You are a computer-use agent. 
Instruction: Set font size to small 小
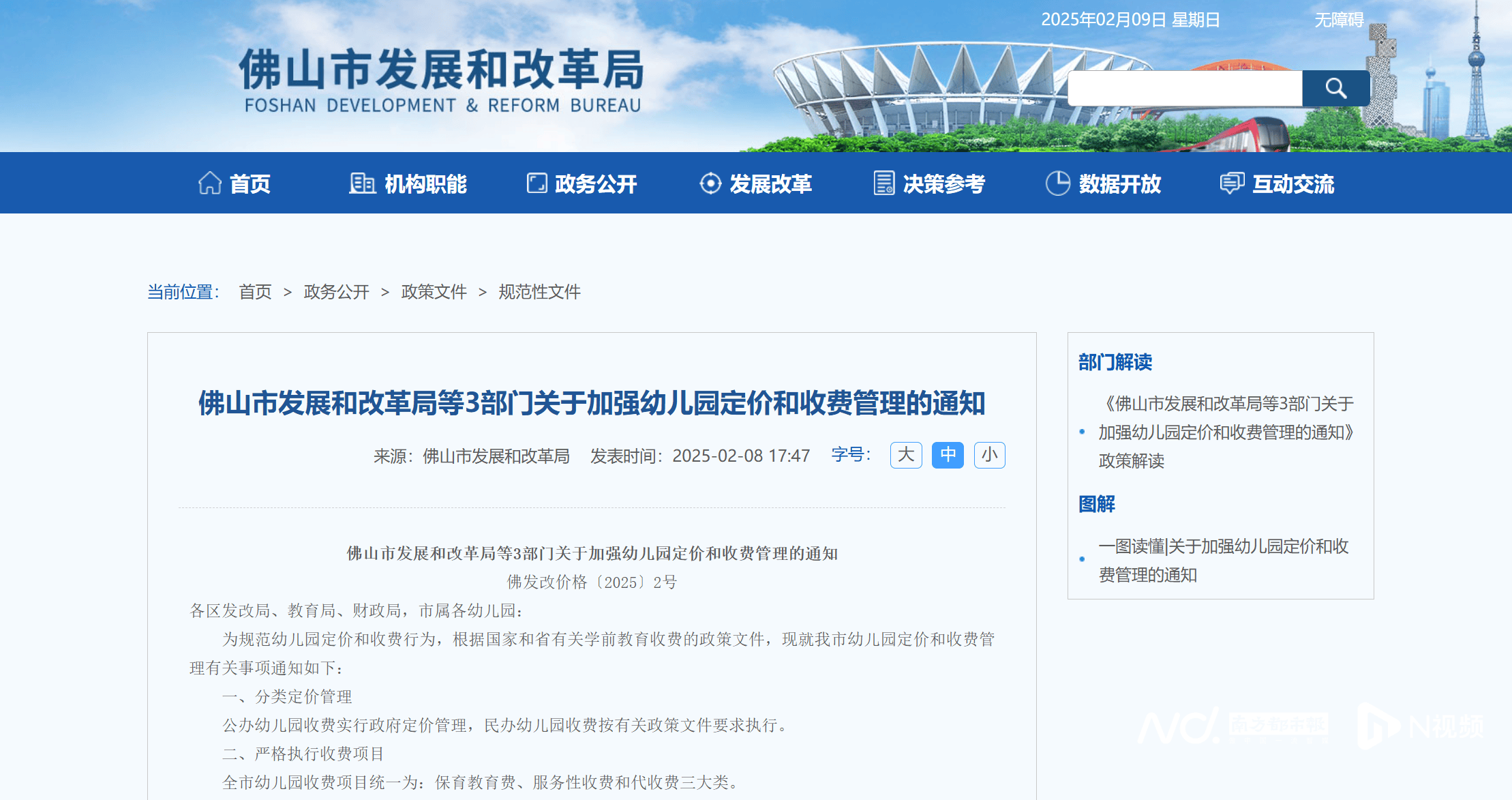(989, 455)
